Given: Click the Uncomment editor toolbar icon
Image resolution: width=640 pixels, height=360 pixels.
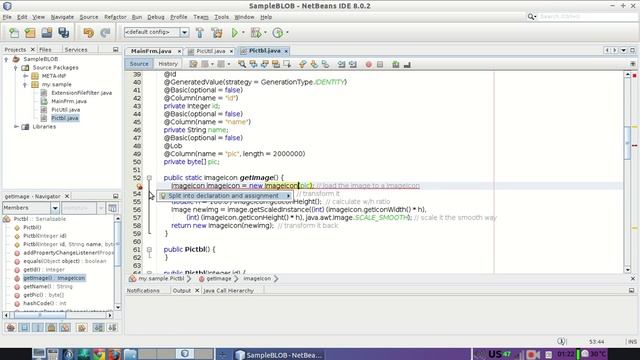Looking at the screenshot, I should click(407, 64).
